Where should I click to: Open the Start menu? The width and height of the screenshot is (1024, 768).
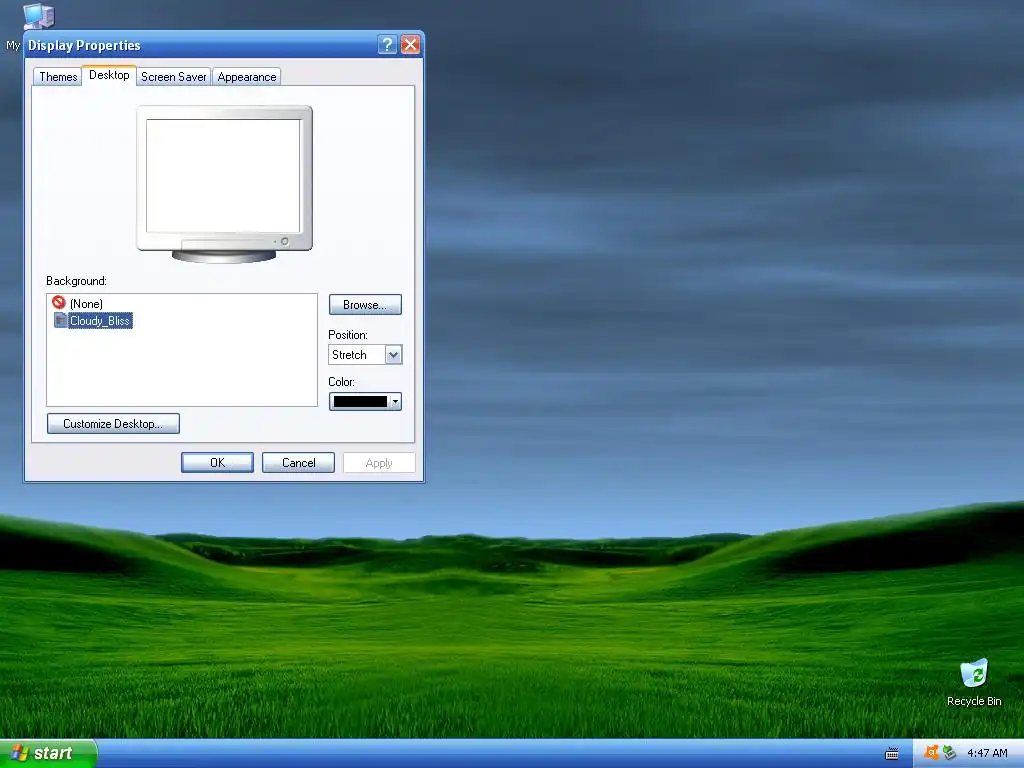(48, 753)
